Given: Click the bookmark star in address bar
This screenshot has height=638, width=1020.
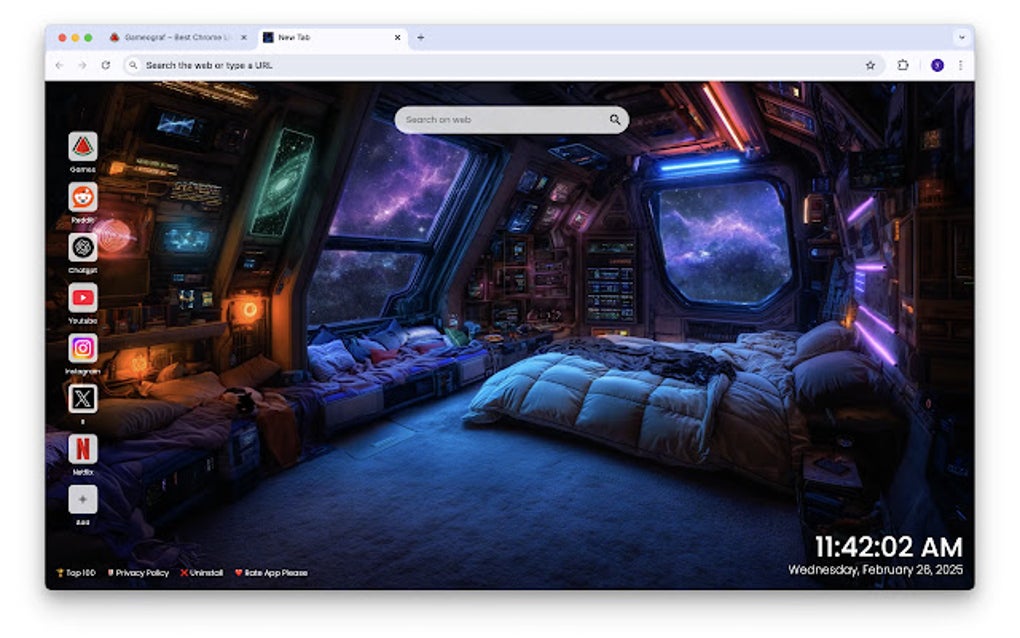Looking at the screenshot, I should 869,64.
